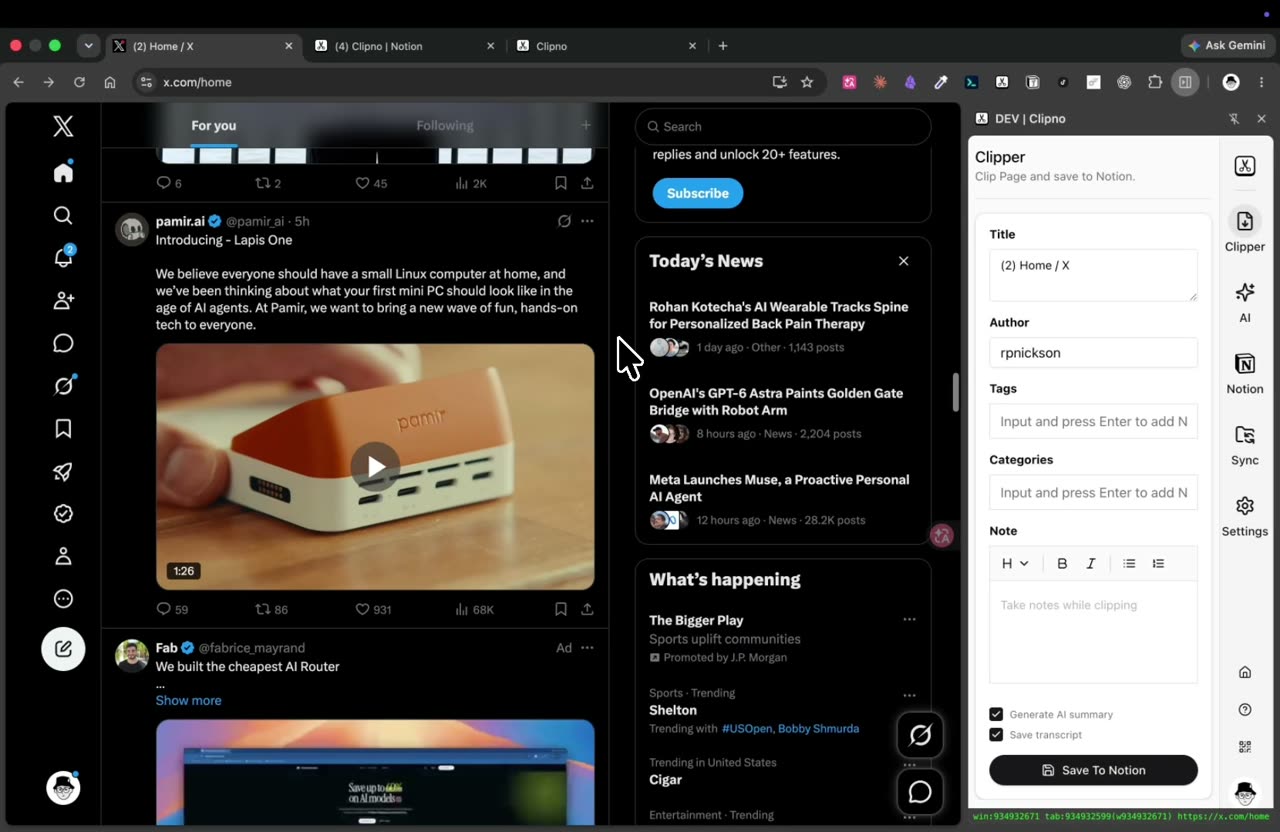Viewport: 1280px width, 832px height.
Task: Share the pamir.ai Lapis One post
Action: 587,609
